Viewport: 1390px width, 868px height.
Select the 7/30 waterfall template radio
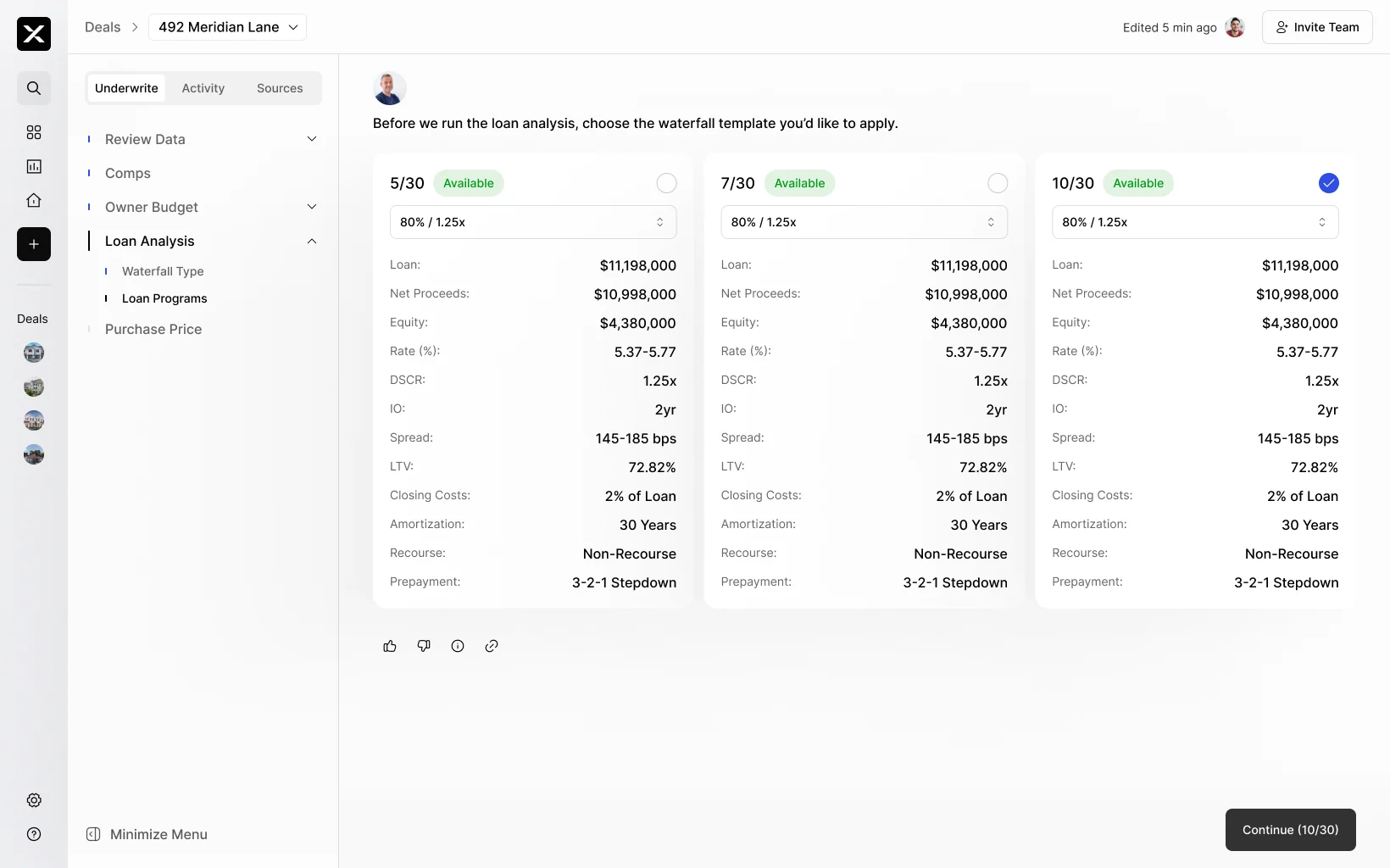998,183
